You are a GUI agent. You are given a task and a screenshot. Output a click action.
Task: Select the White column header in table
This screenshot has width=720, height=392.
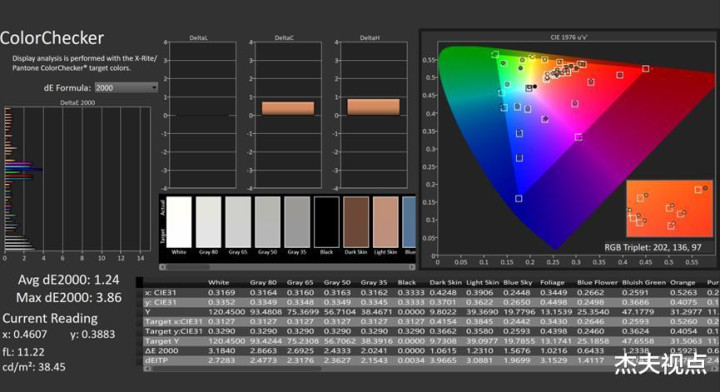coord(218,282)
